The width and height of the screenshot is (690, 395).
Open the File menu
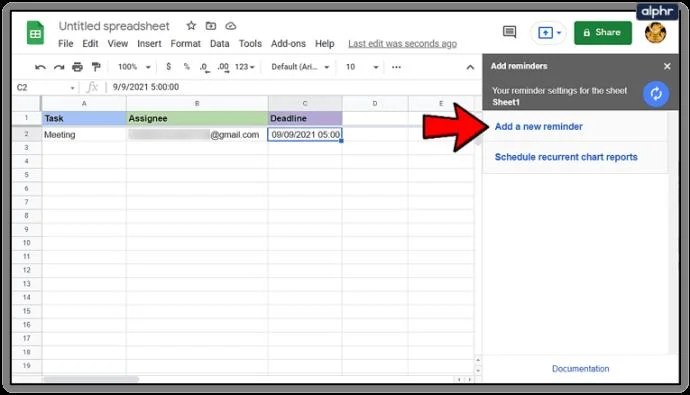coord(66,44)
